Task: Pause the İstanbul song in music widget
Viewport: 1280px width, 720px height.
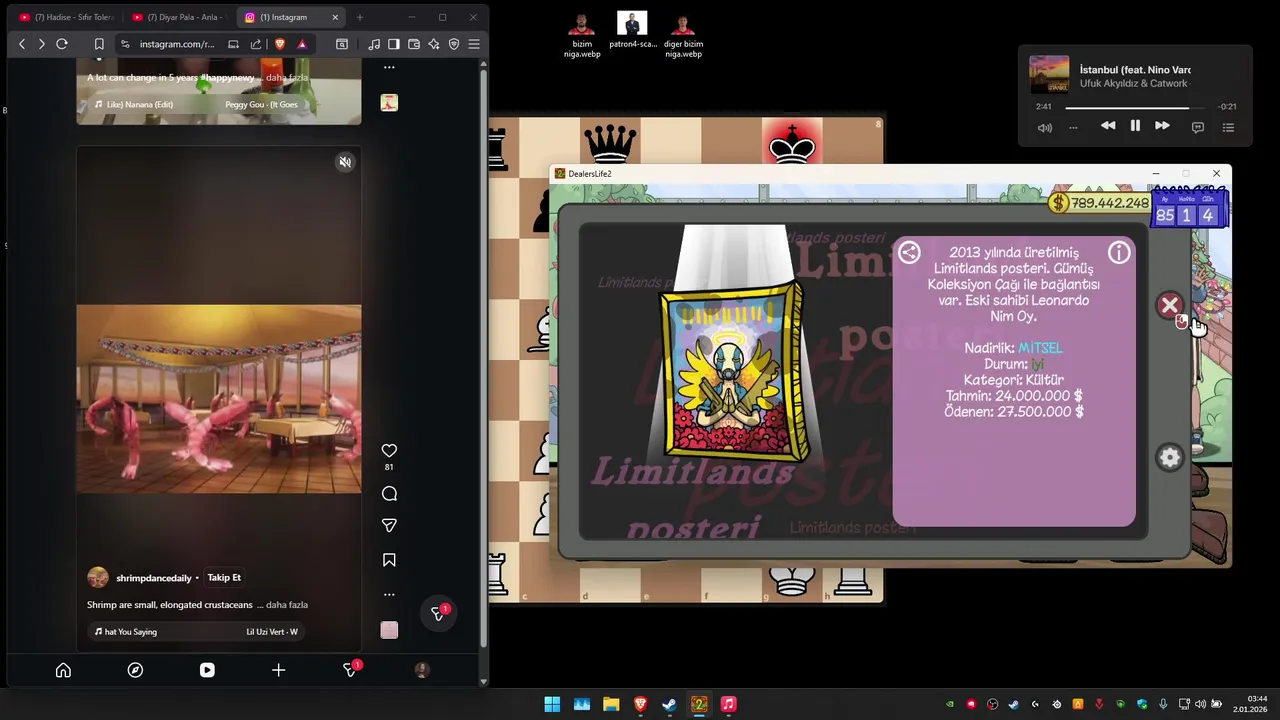Action: click(x=1135, y=126)
